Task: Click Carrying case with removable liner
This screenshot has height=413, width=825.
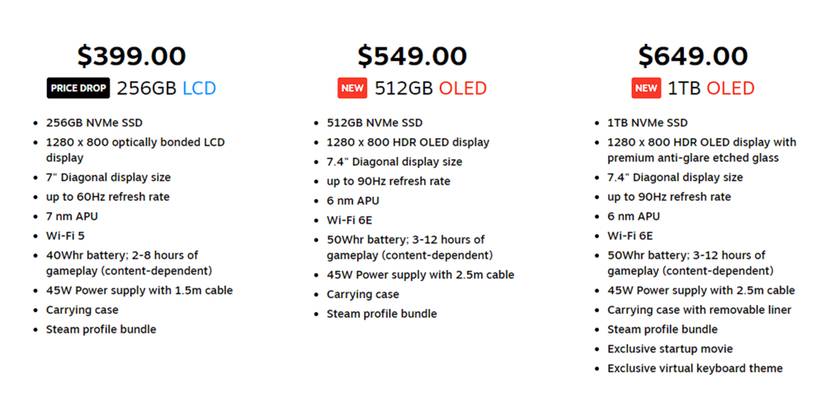Action: 699,310
